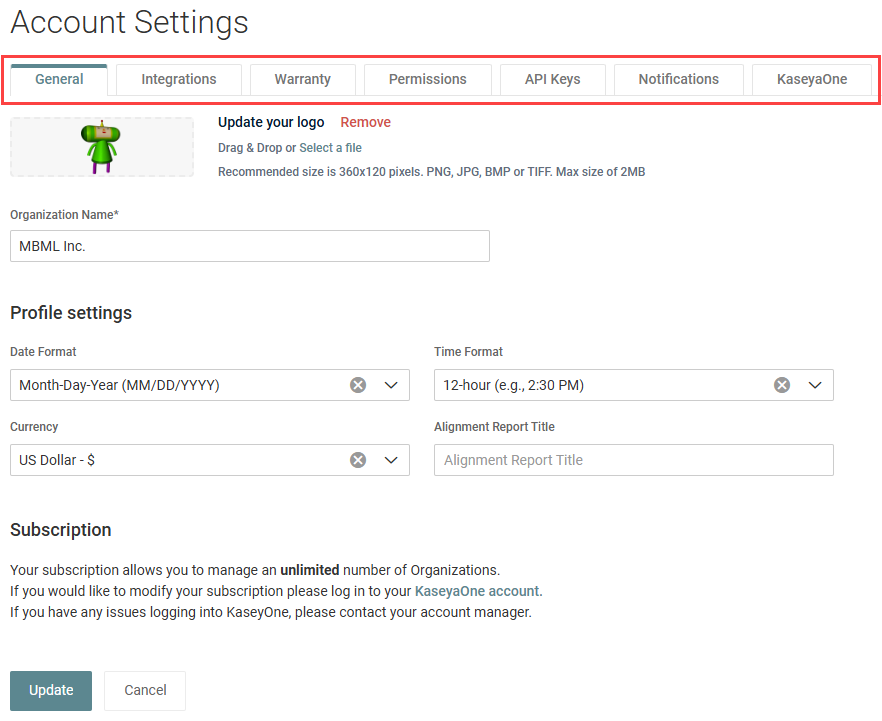Image resolution: width=882 pixels, height=721 pixels.
Task: Open the Notifications tab
Action: click(x=678, y=79)
